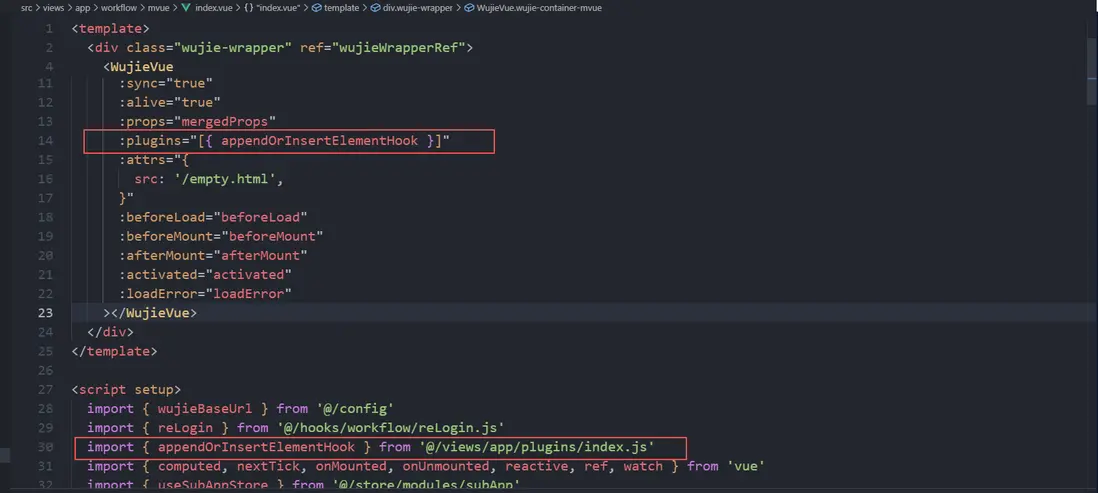
Task: Open the src folder breadcrumb
Action: 27,8
